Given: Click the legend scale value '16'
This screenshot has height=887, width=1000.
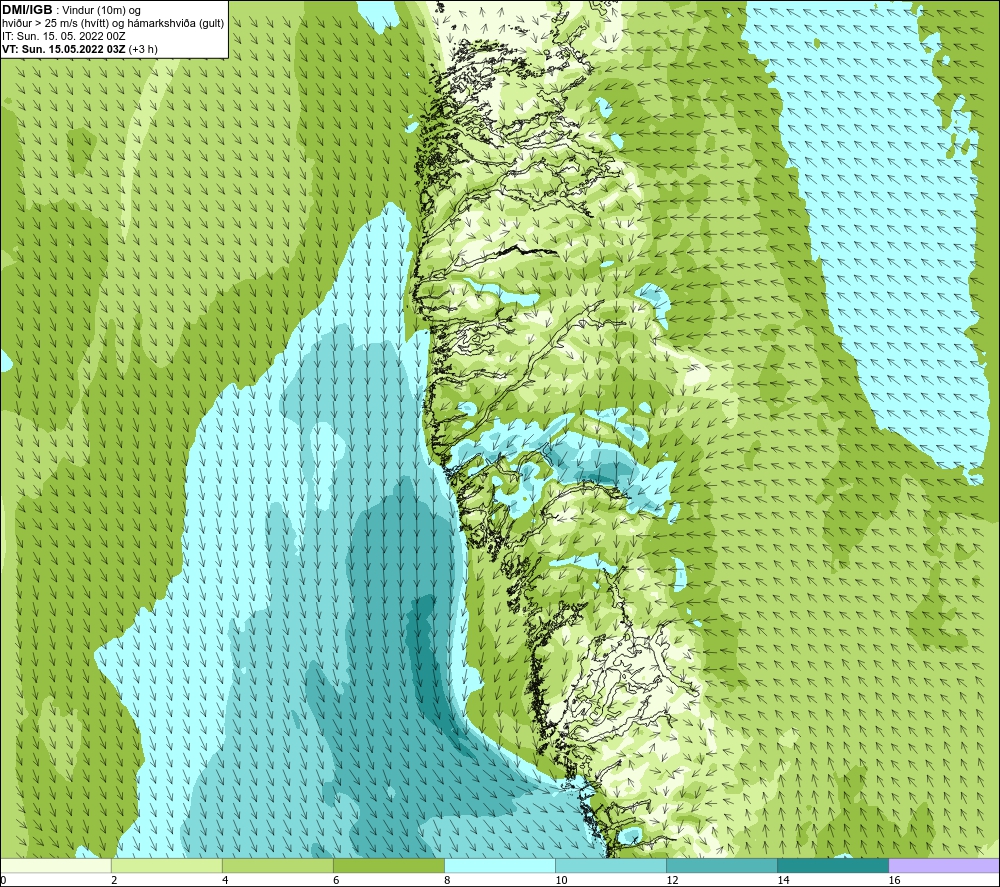Looking at the screenshot, I should tap(893, 881).
